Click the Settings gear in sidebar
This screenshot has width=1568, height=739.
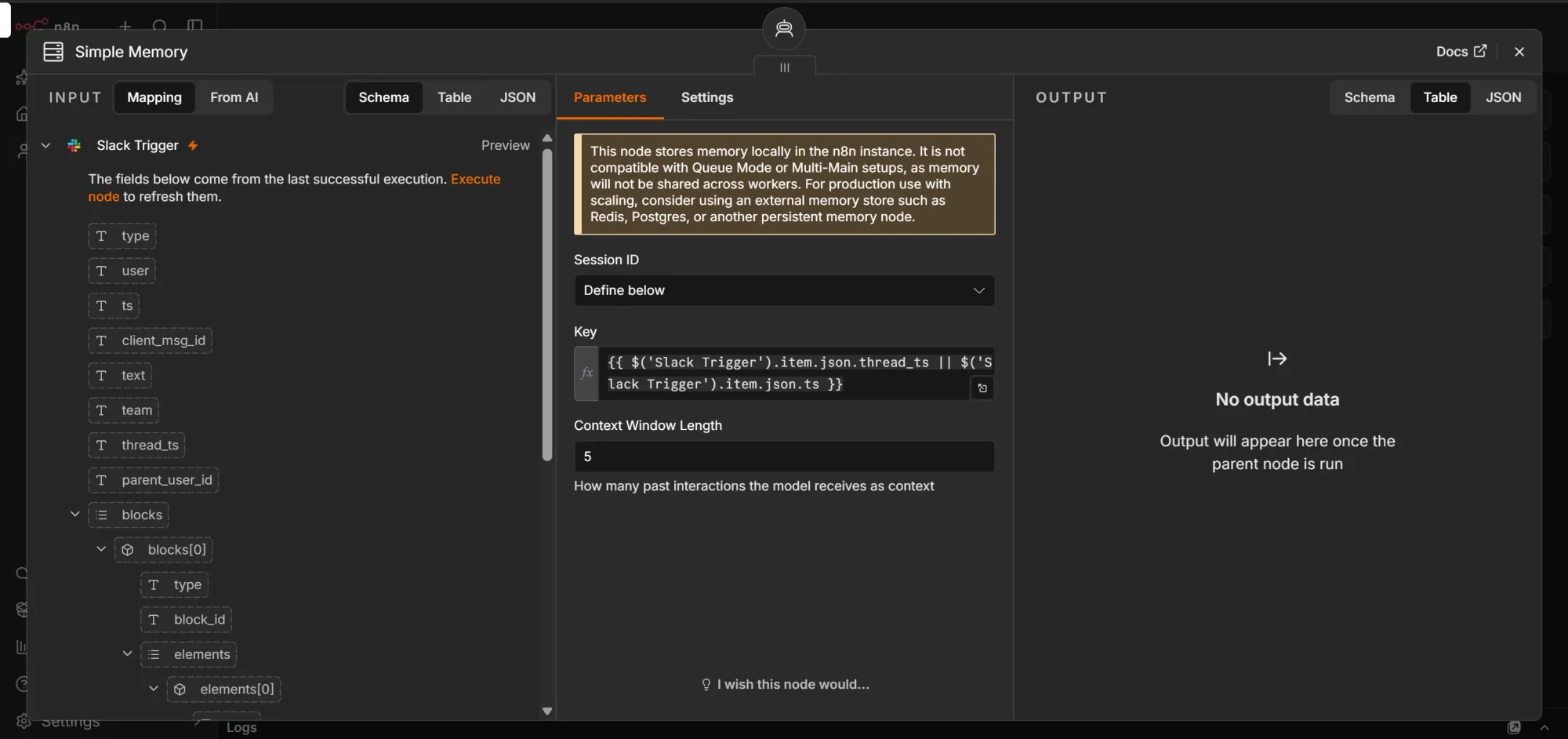pyautogui.click(x=24, y=721)
